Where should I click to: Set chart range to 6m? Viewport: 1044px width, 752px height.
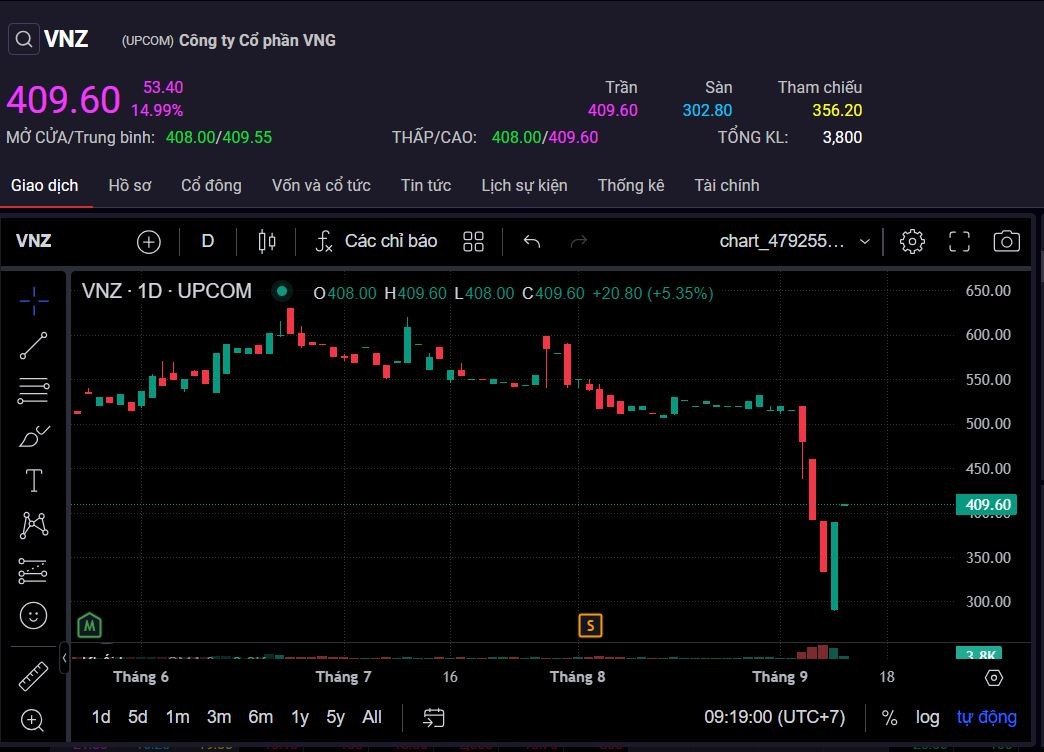(x=260, y=717)
